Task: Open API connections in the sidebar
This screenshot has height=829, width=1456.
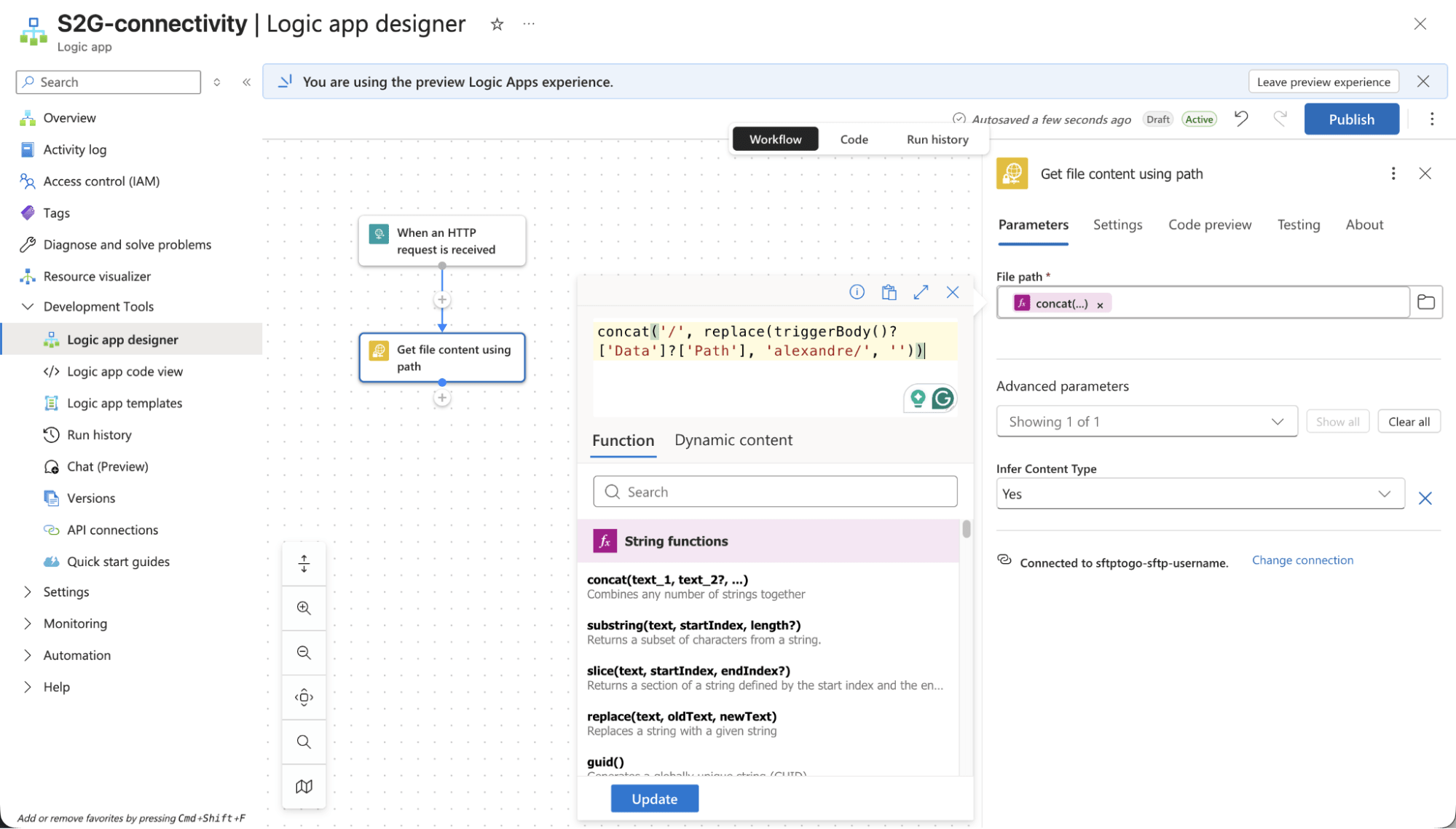Action: [112, 530]
